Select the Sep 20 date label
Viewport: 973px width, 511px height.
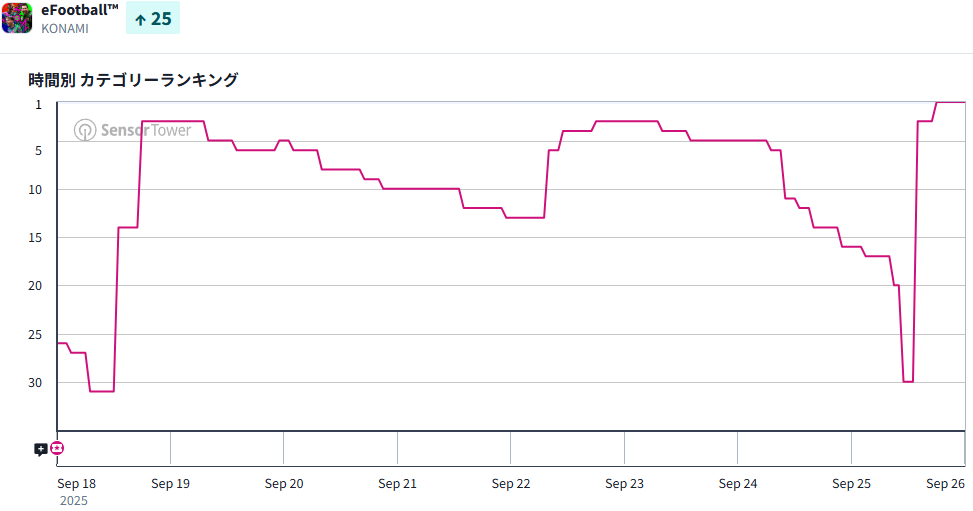point(284,484)
